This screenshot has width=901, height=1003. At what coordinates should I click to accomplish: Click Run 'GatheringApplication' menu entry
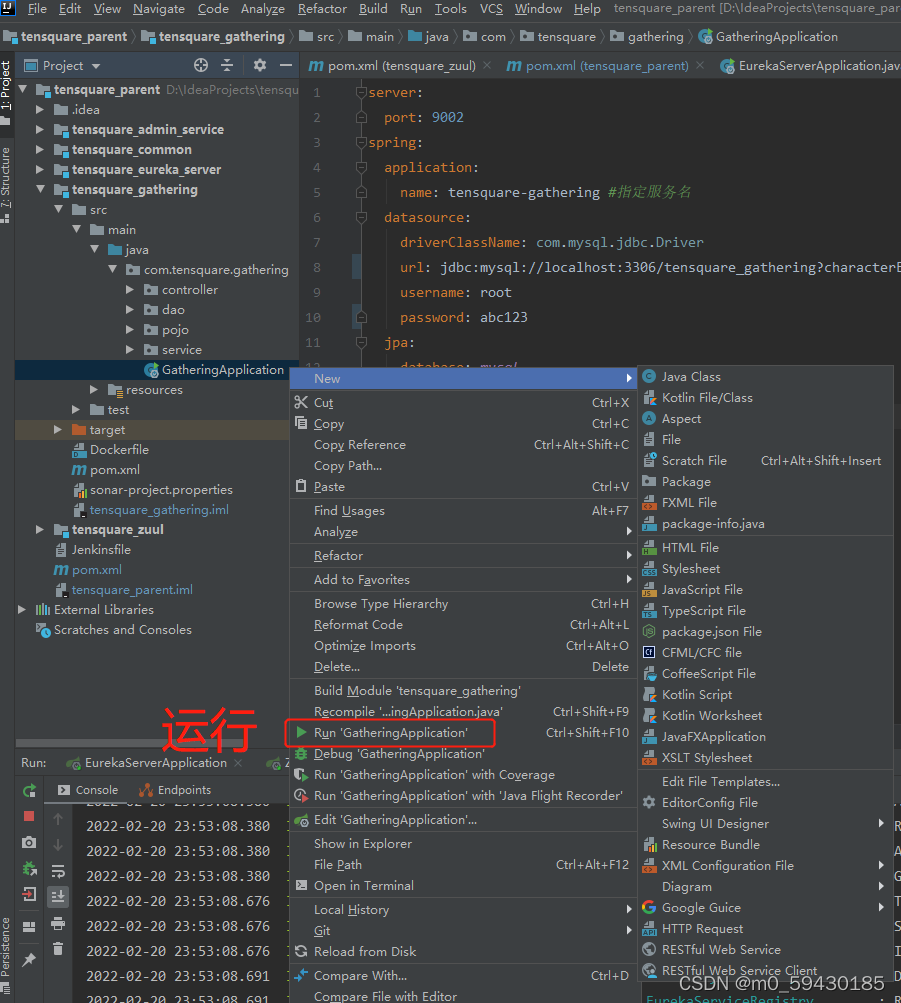point(463,733)
